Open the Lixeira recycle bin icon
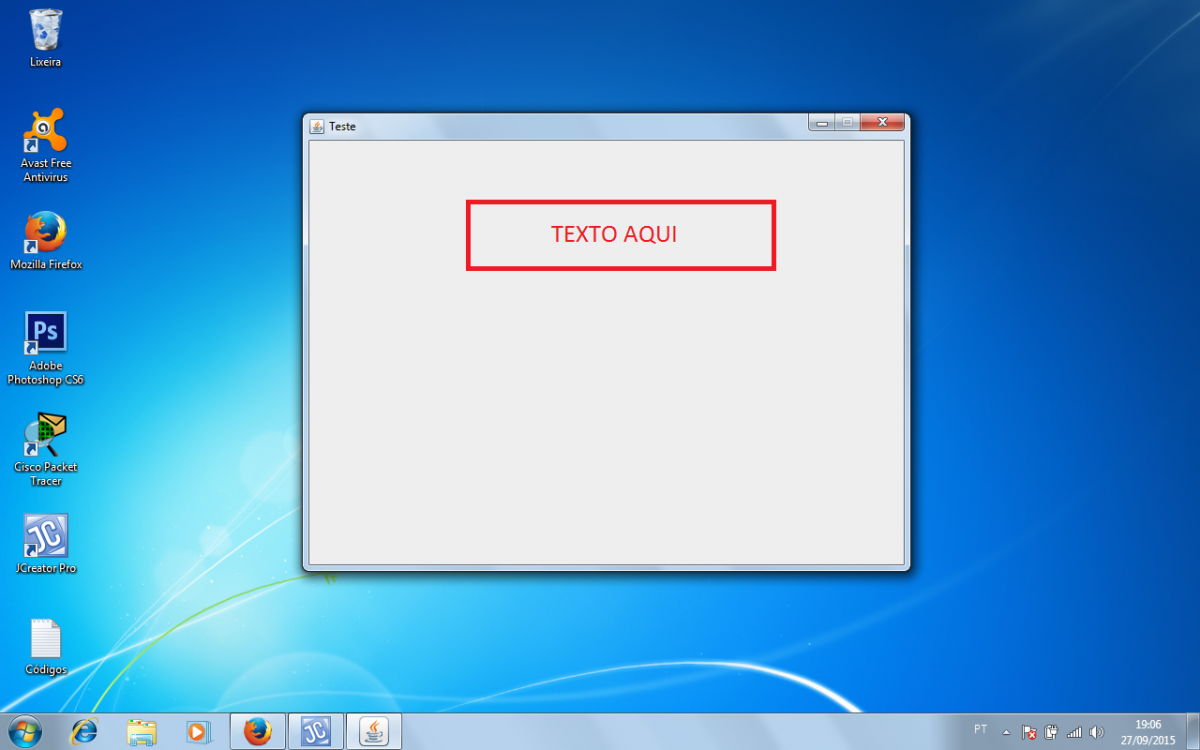 point(45,38)
